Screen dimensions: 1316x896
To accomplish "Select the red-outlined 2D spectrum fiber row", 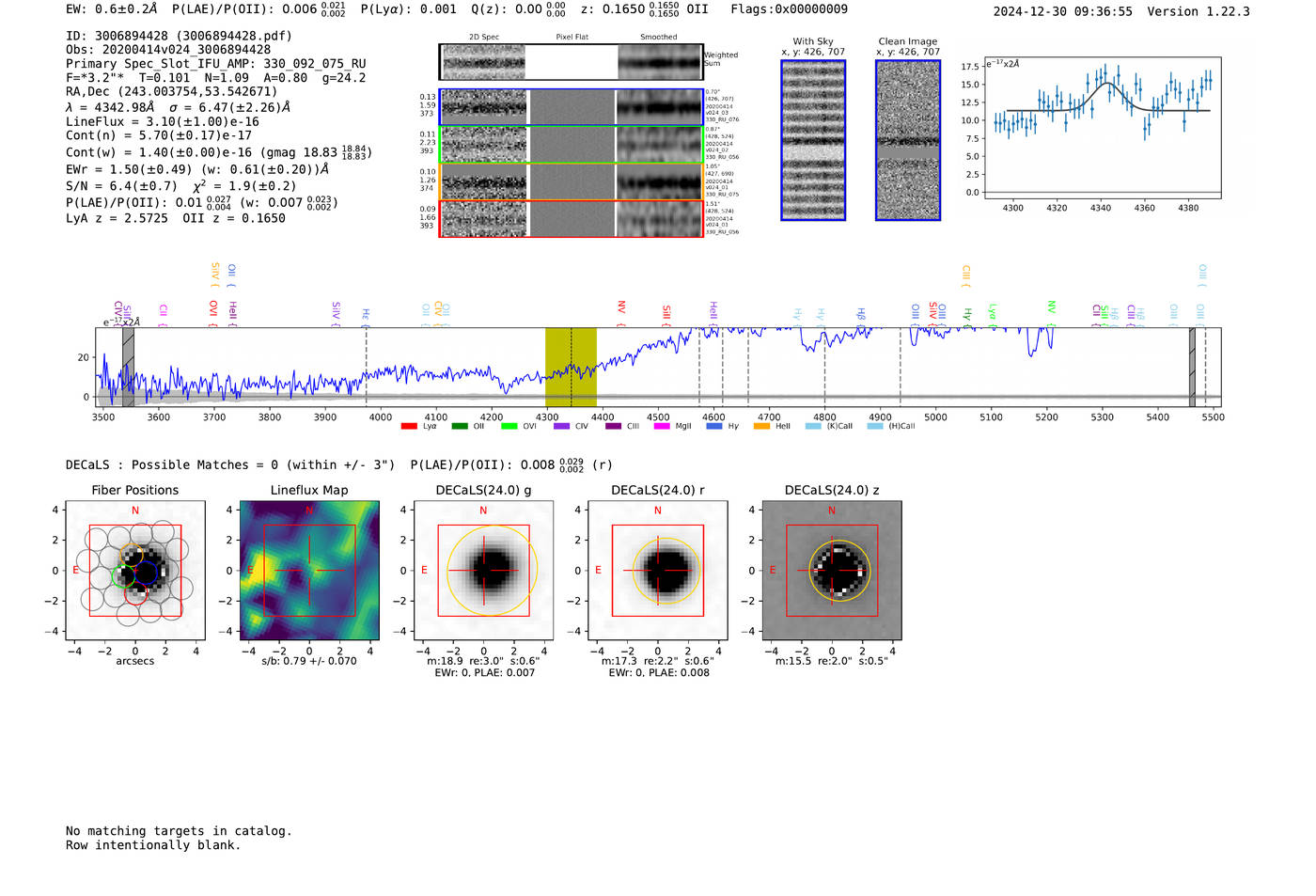I will (572, 218).
